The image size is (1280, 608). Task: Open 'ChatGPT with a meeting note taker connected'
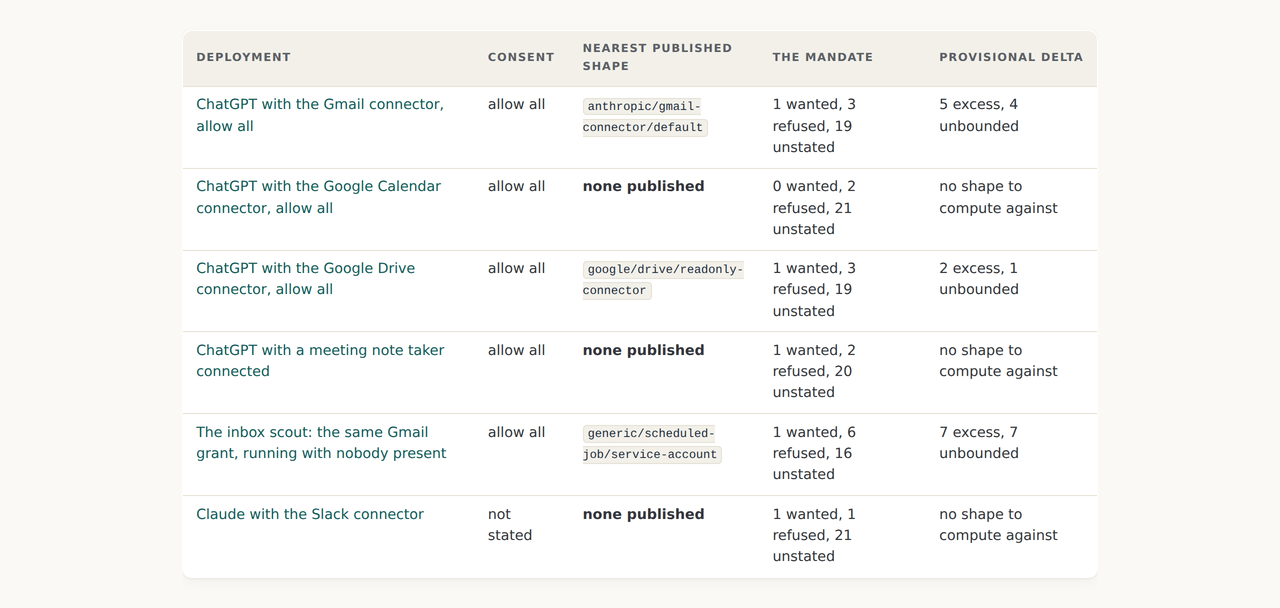coord(320,361)
